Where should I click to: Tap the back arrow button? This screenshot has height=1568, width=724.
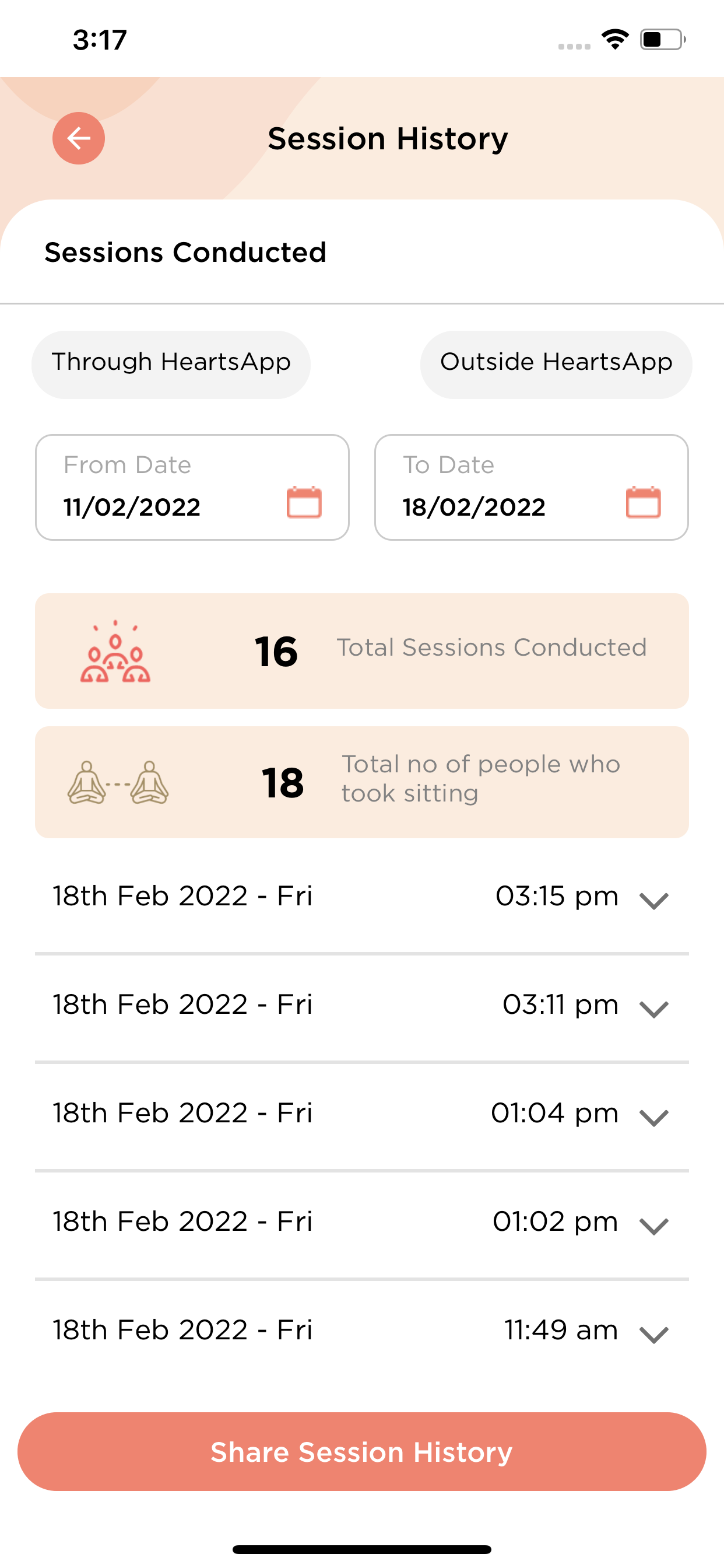pyautogui.click(x=79, y=138)
